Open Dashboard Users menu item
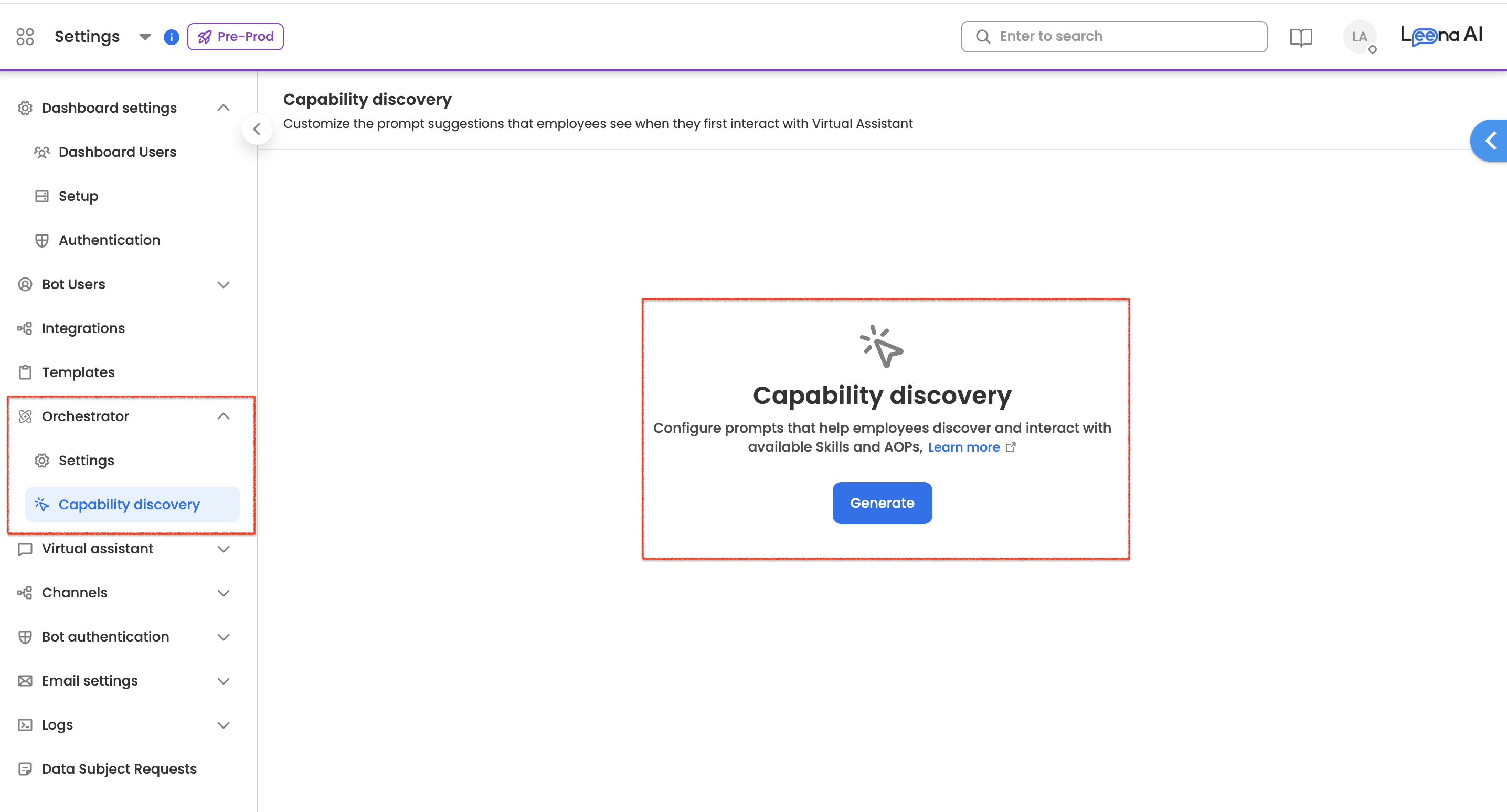1507x812 pixels. point(117,152)
